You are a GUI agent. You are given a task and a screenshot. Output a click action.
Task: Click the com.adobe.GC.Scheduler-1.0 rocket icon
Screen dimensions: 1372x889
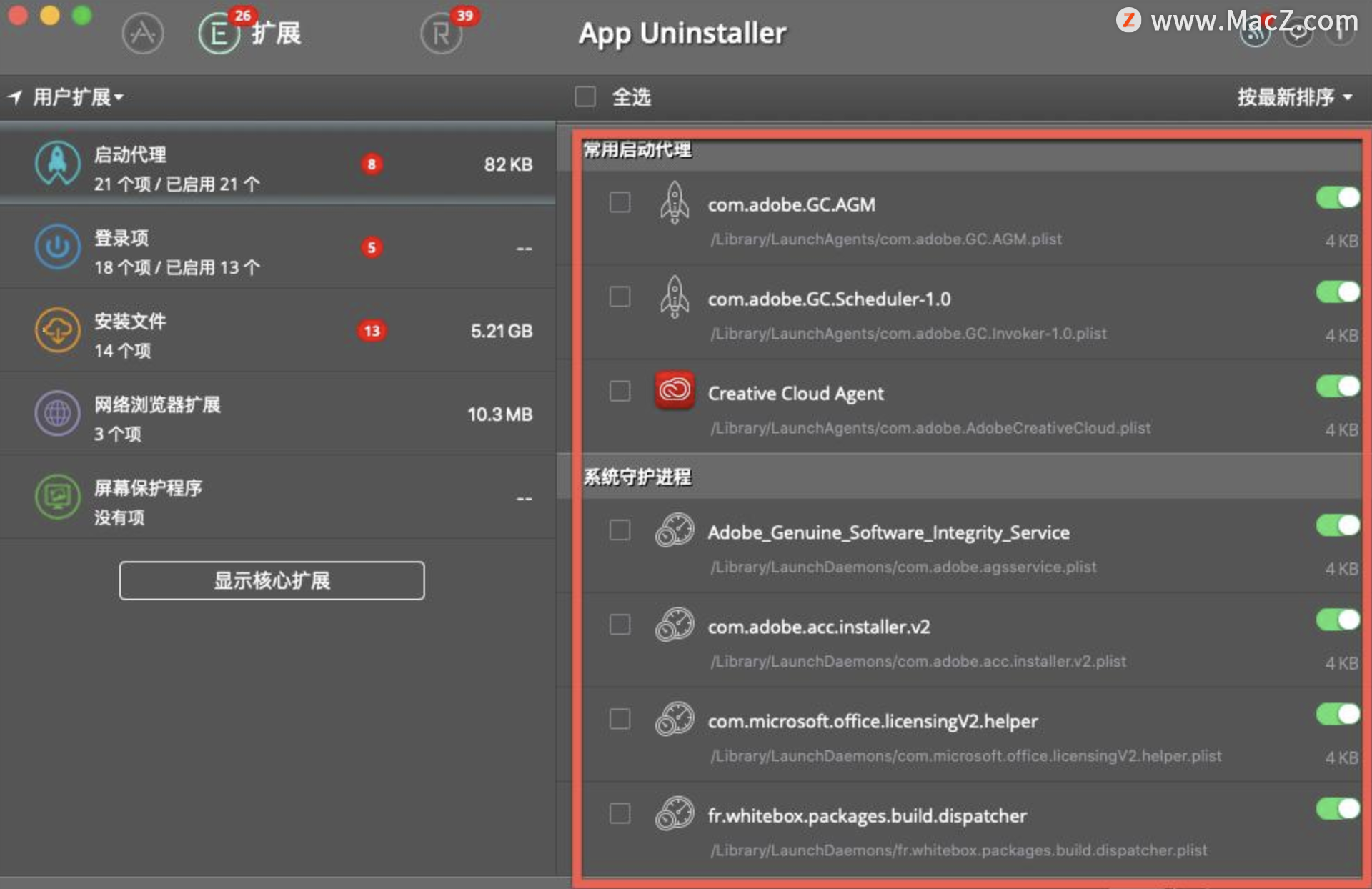[x=674, y=297]
